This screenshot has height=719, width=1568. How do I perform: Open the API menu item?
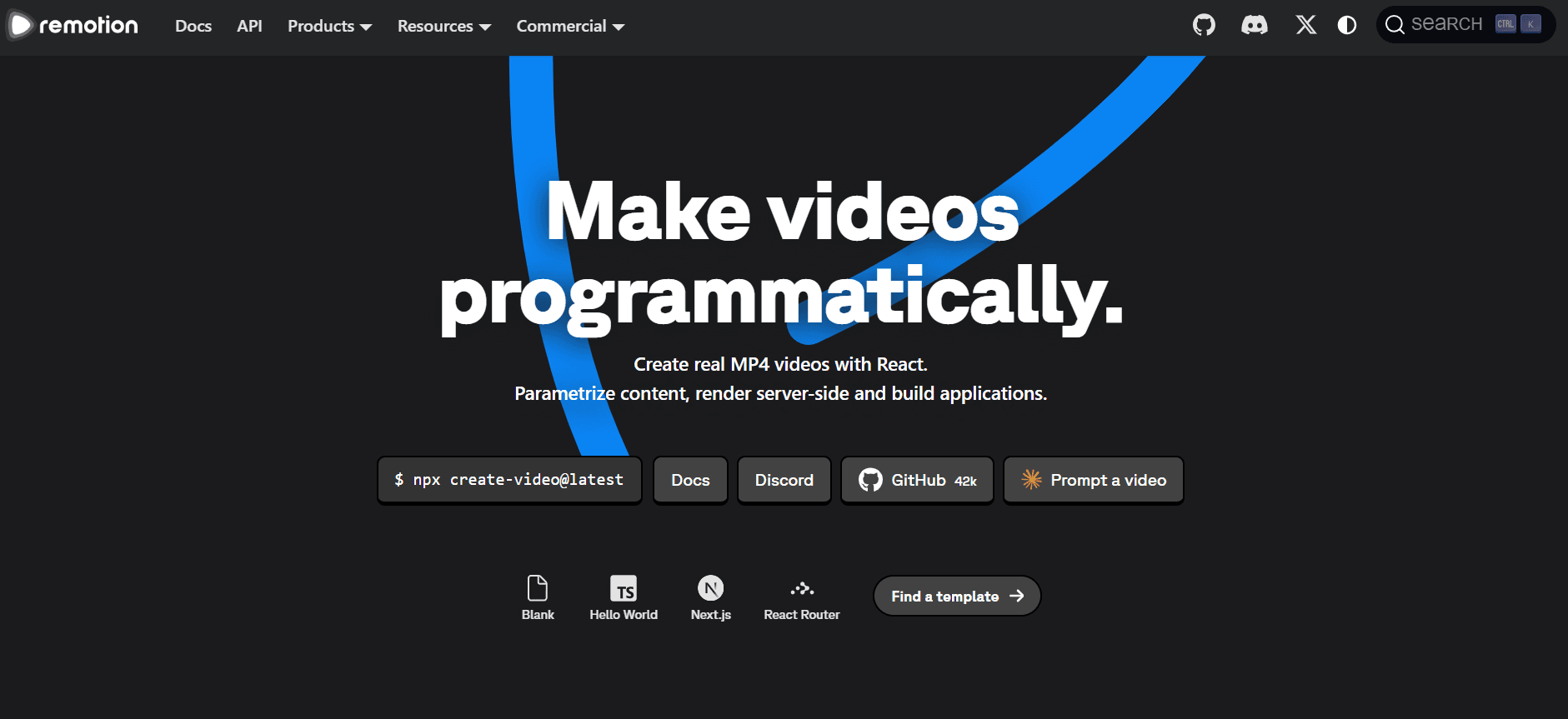click(249, 26)
